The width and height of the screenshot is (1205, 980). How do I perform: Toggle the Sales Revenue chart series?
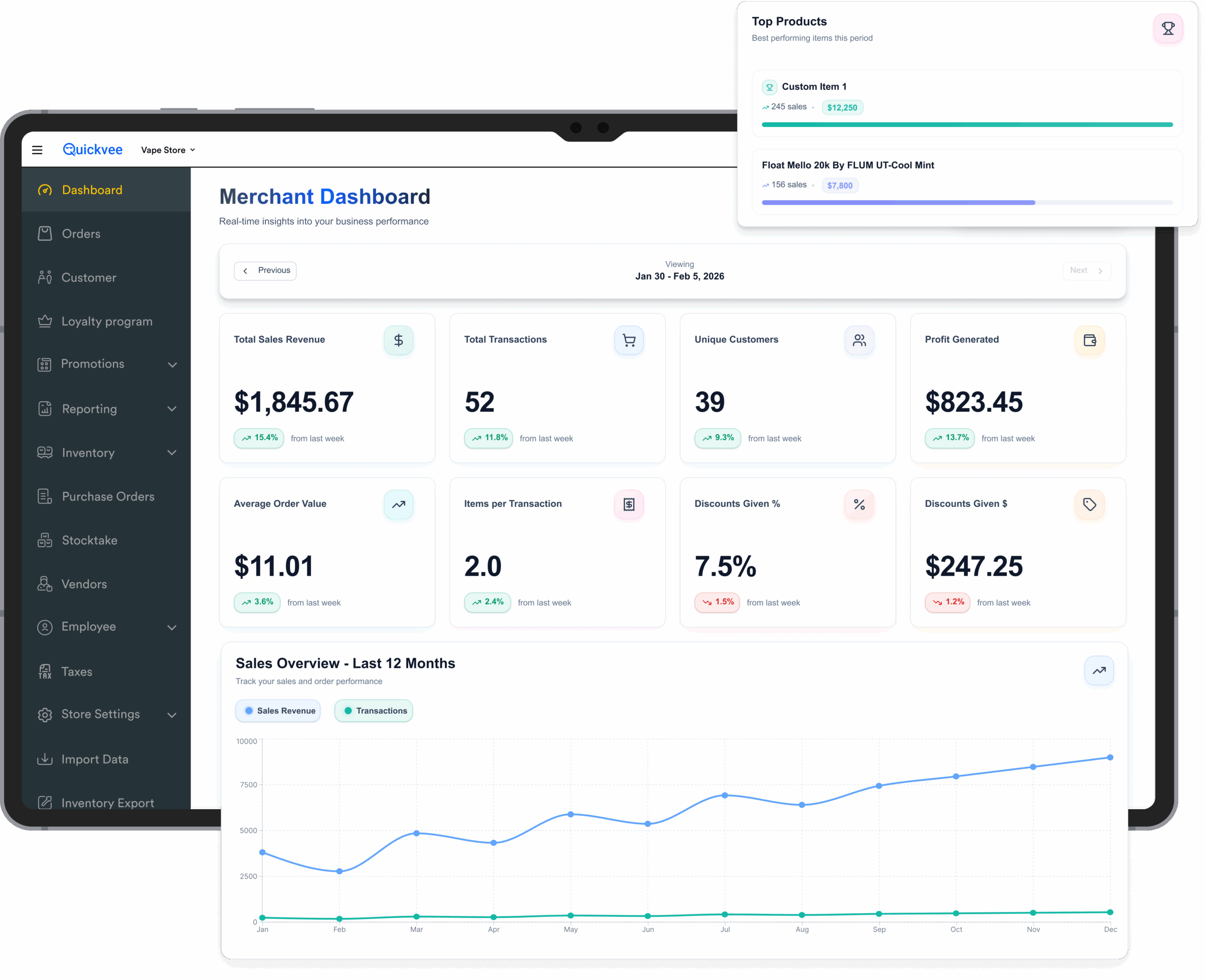278,711
